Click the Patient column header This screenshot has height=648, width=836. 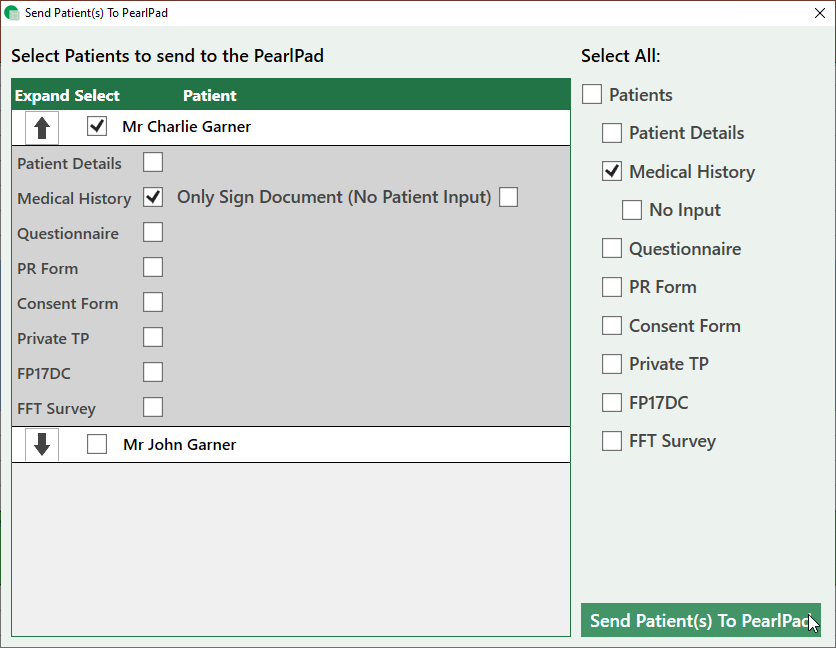tap(210, 96)
